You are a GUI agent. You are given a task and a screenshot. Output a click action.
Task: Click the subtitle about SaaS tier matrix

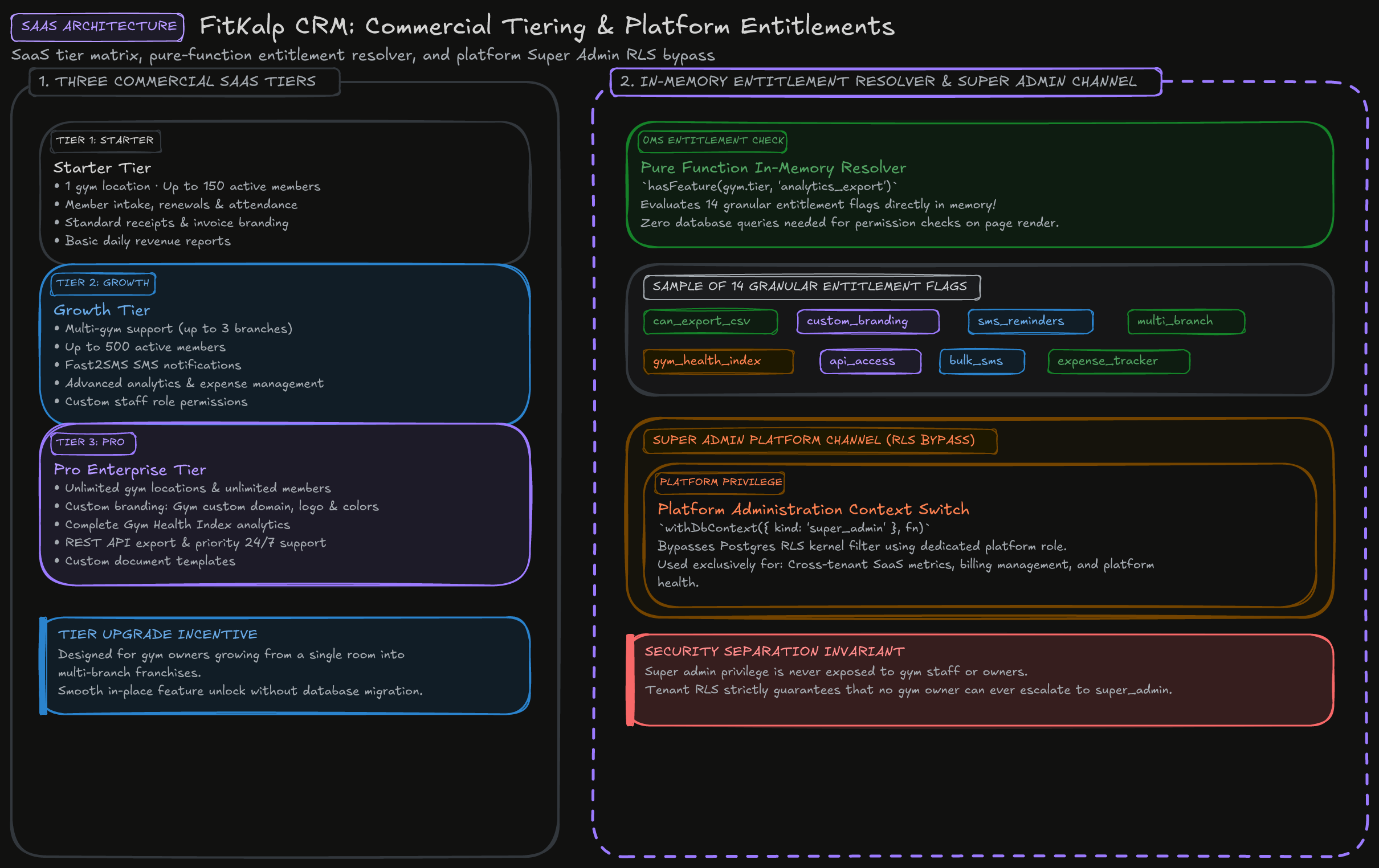(363, 56)
